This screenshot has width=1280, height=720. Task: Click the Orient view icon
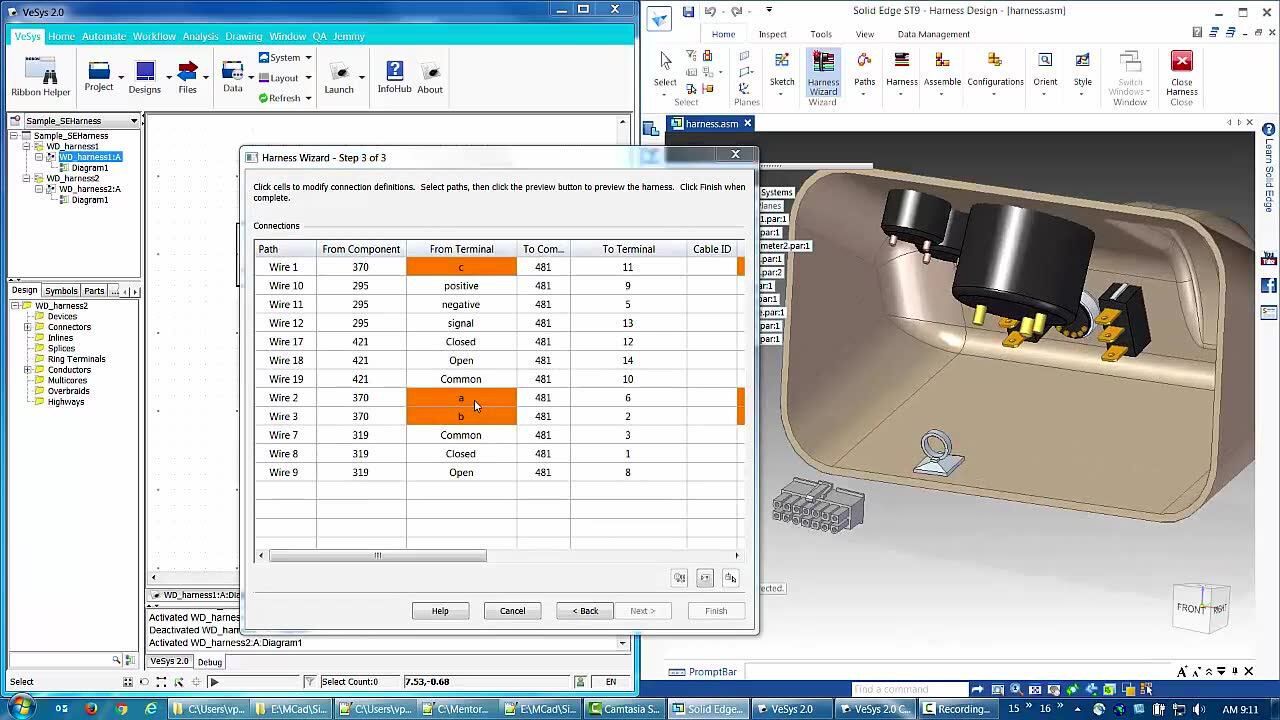[1044, 68]
